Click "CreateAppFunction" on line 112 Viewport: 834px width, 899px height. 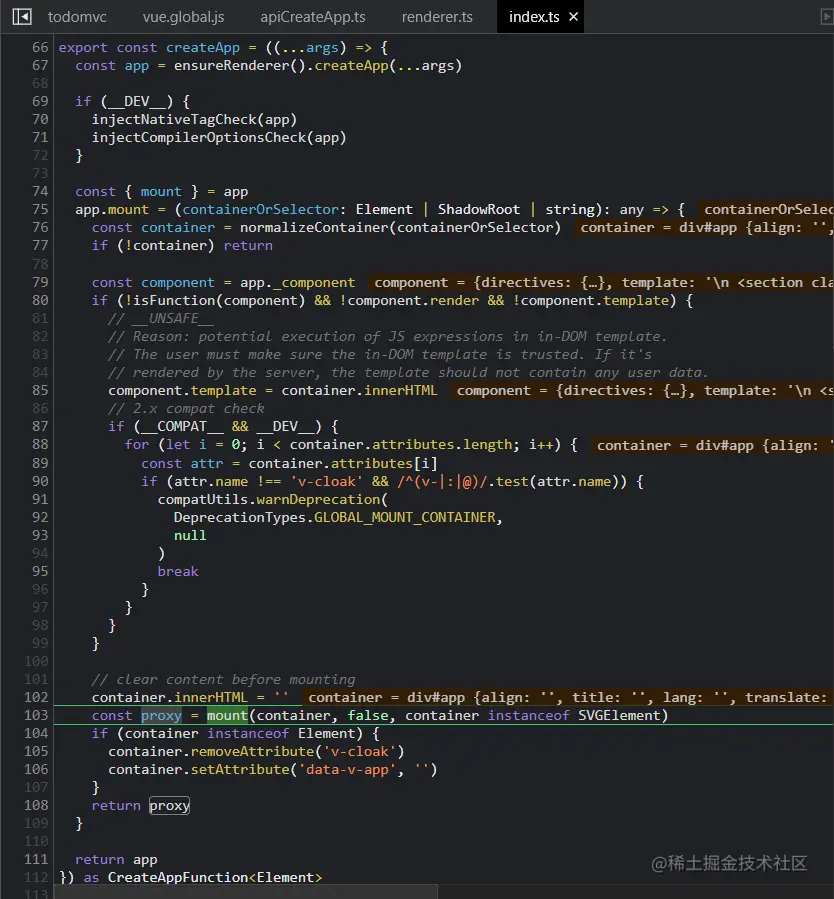pos(178,877)
